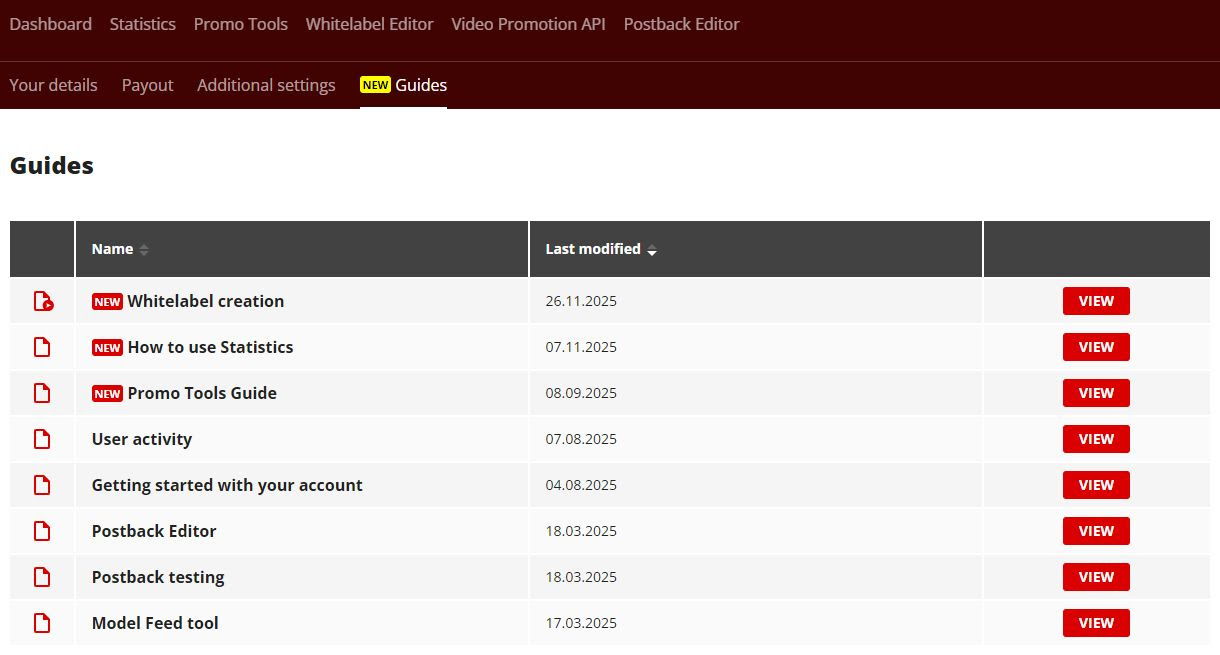View the Whitelabel creation guide
1220x655 pixels.
1095,301
